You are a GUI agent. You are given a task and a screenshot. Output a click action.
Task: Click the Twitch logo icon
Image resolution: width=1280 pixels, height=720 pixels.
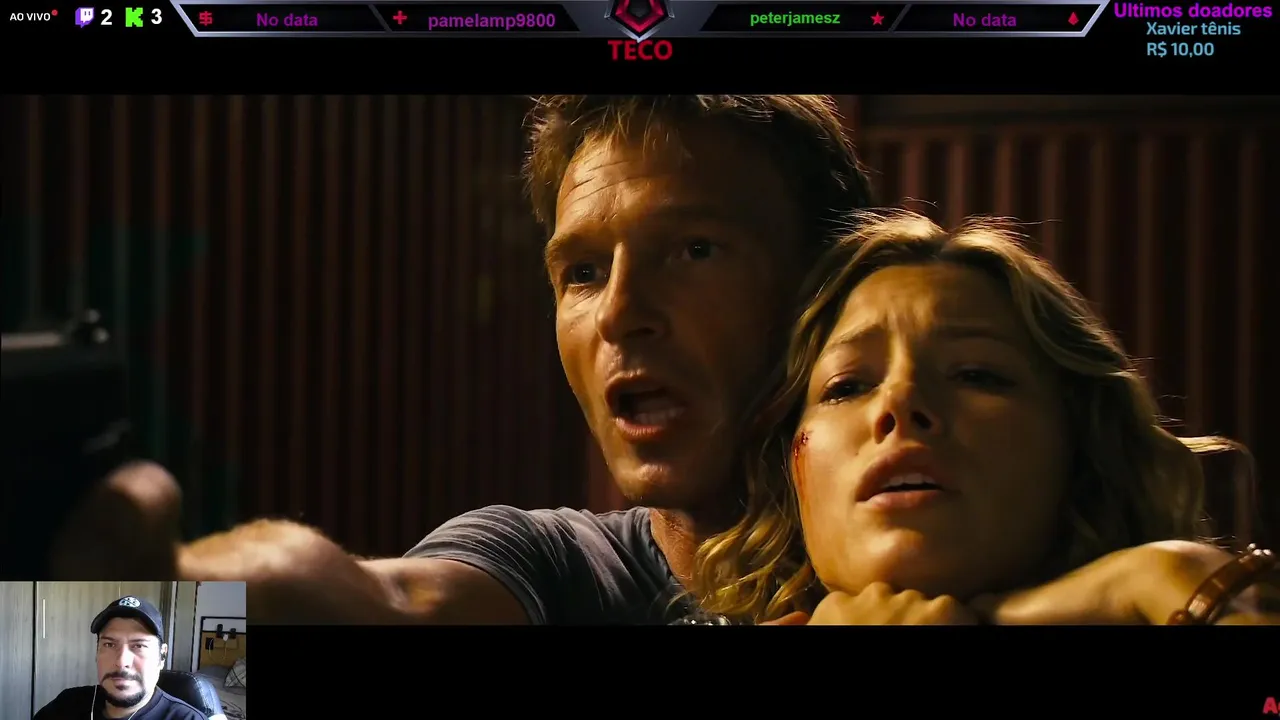point(85,17)
